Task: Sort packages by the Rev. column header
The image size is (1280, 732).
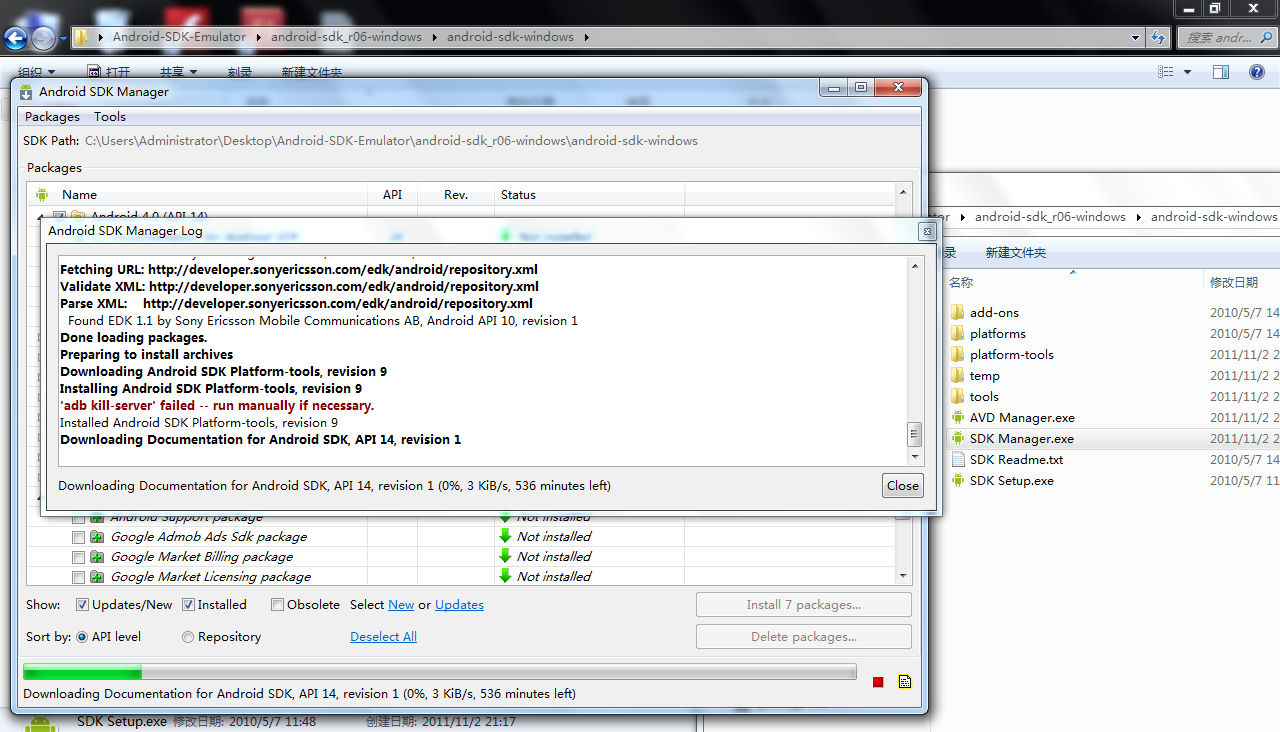Action: (456, 195)
